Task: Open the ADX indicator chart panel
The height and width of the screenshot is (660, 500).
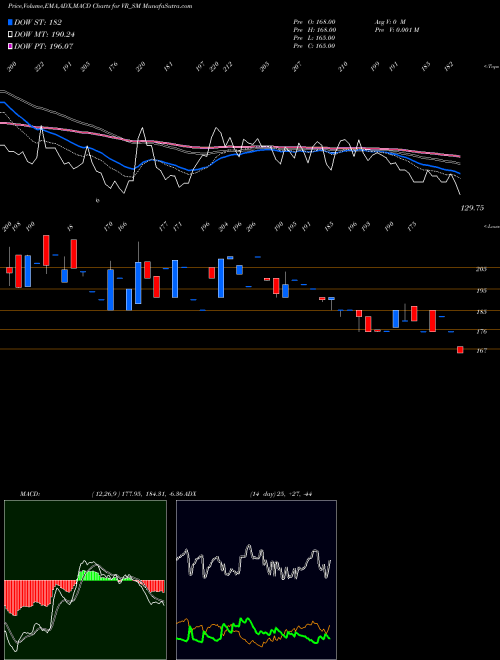Action: point(256,580)
